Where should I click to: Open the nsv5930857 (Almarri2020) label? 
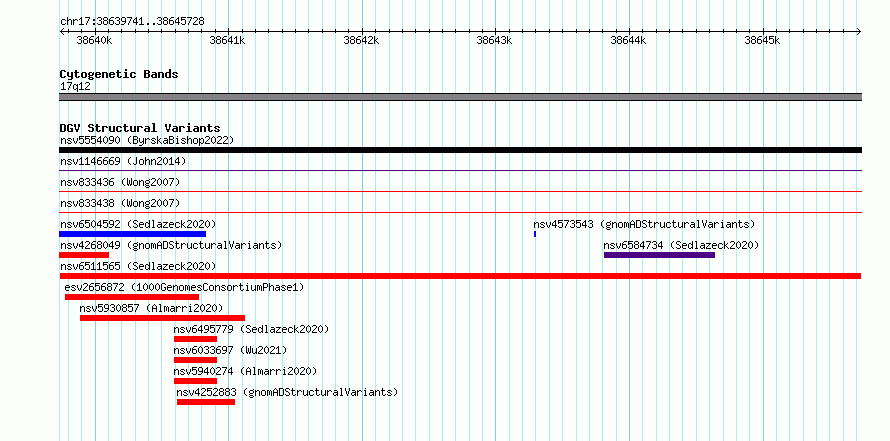151,308
